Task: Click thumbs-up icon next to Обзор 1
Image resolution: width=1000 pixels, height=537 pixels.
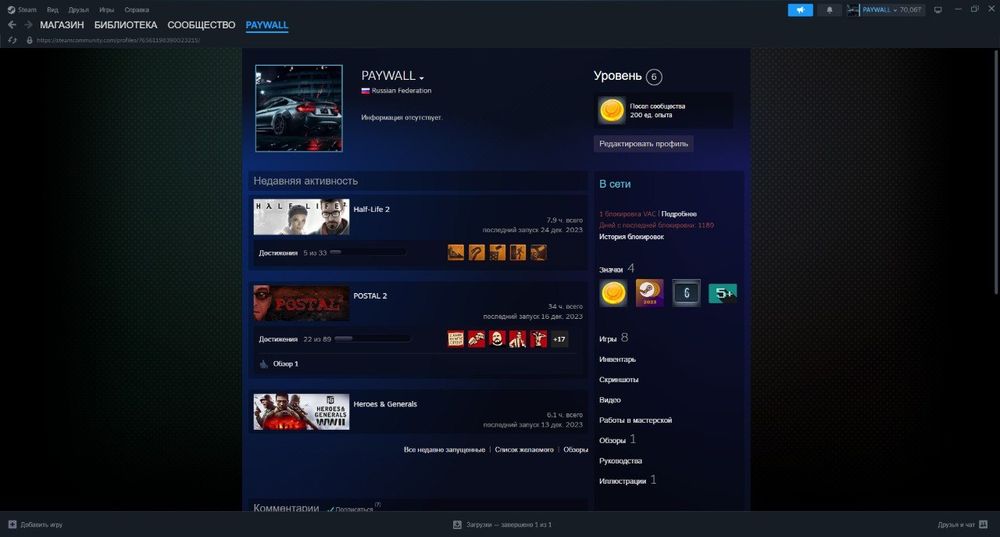Action: [264, 364]
